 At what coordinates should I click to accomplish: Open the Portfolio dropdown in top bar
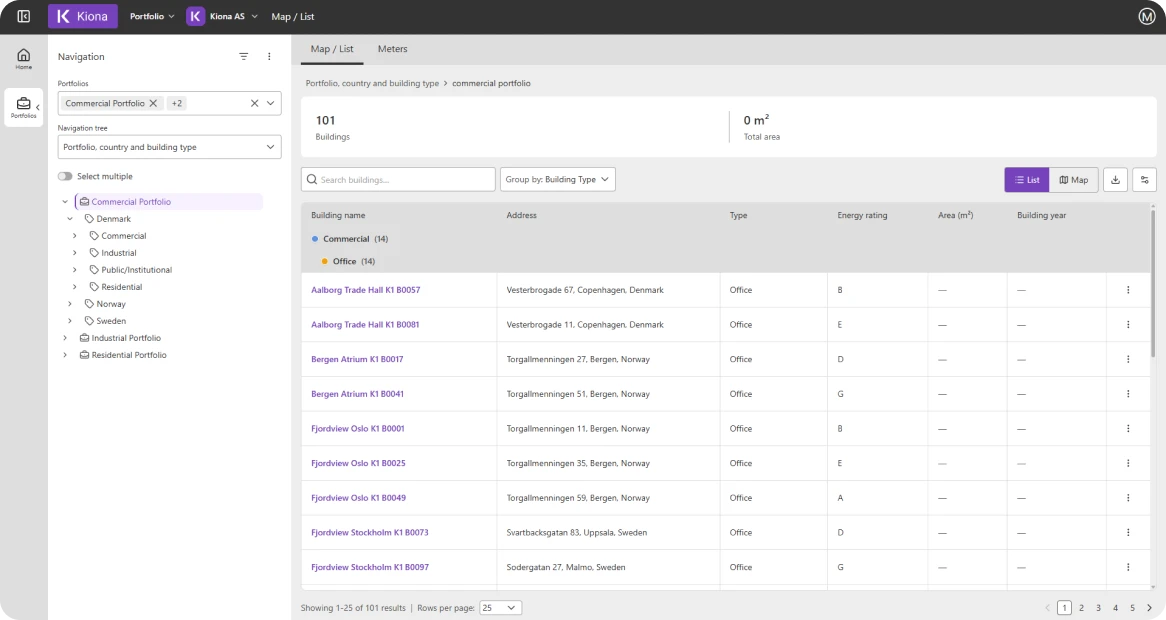[152, 16]
